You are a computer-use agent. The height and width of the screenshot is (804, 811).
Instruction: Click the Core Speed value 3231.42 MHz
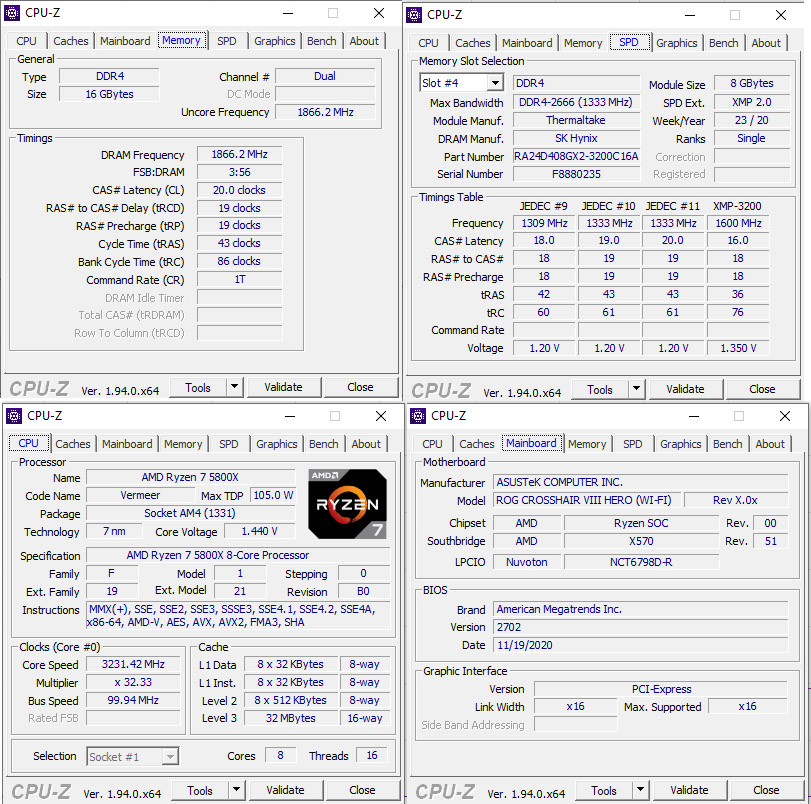133,664
